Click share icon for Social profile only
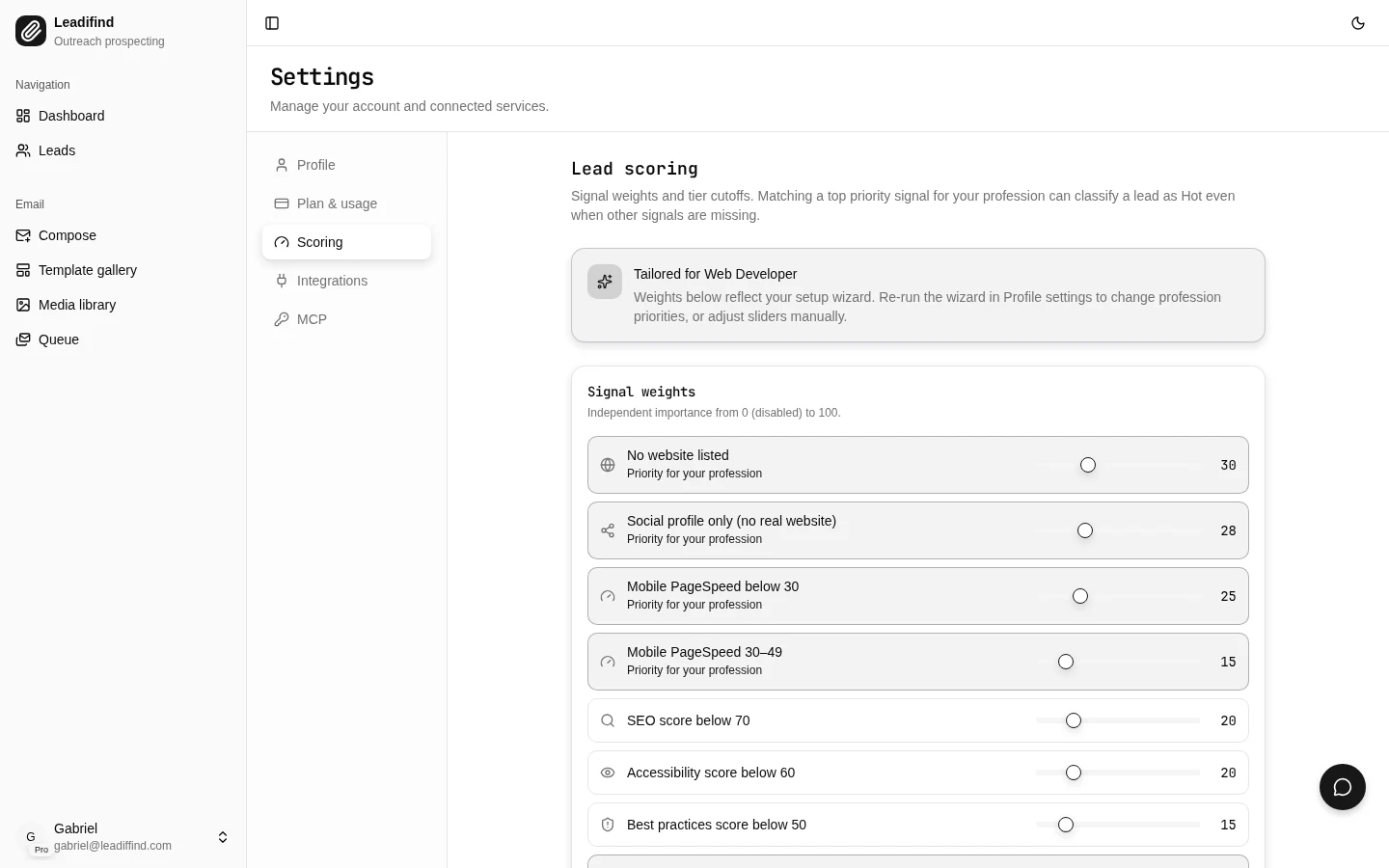The width and height of the screenshot is (1389, 868). coord(608,530)
